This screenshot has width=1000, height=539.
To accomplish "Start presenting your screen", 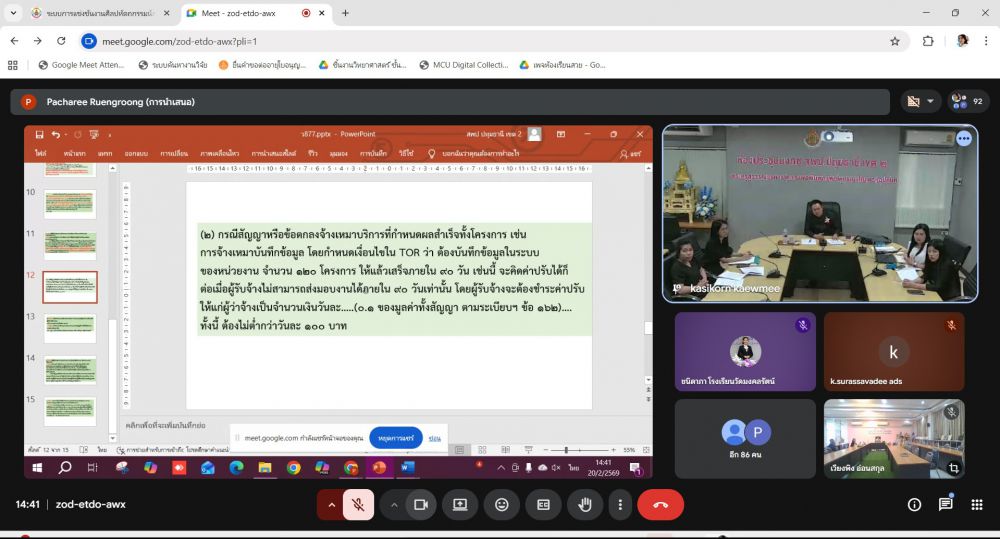I will point(460,505).
